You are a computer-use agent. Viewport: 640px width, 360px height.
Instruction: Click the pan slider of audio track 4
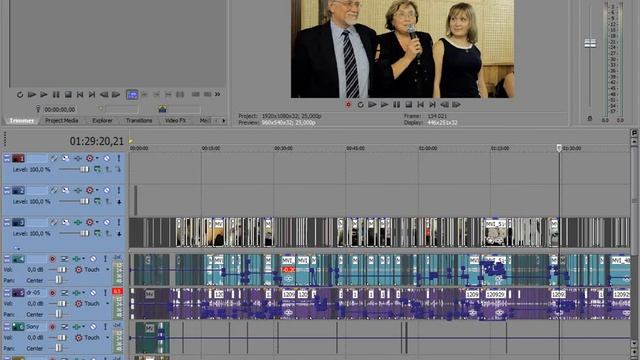coord(58,280)
